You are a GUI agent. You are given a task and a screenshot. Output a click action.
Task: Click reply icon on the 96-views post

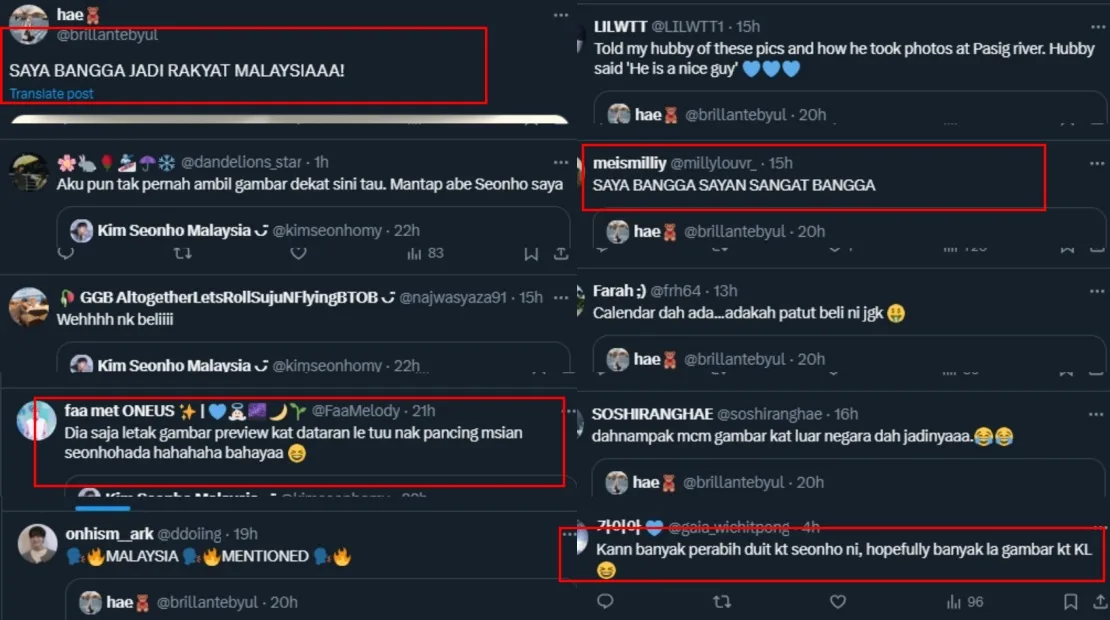[604, 601]
